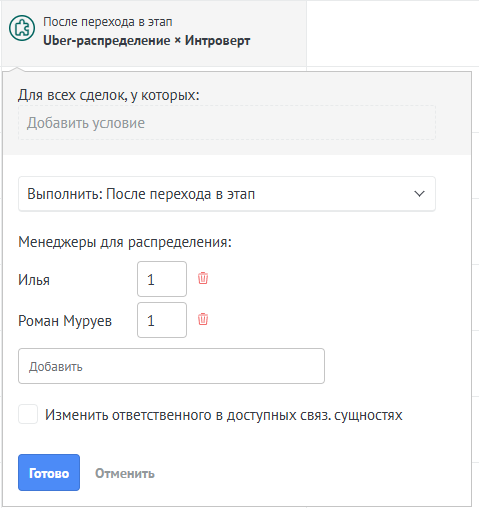Viewport: 479px width, 508px height.
Task: Click Отменить to cancel
Action: coord(125,473)
